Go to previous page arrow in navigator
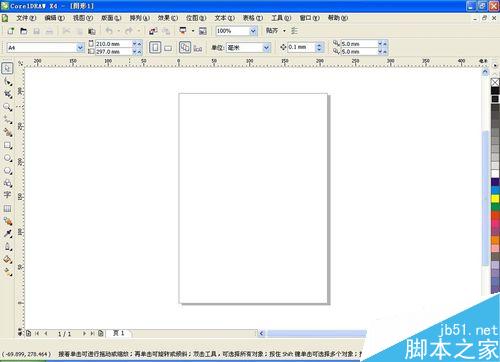 click(46, 333)
